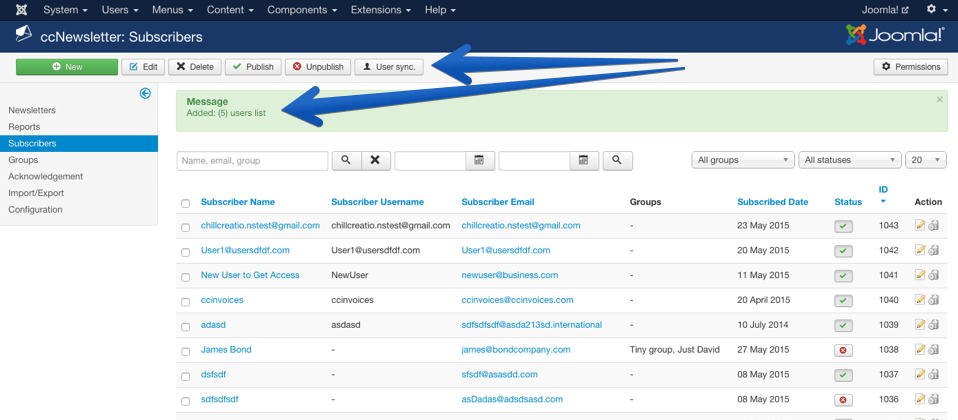958x420 pixels.
Task: Open the Content menu
Action: (x=230, y=10)
